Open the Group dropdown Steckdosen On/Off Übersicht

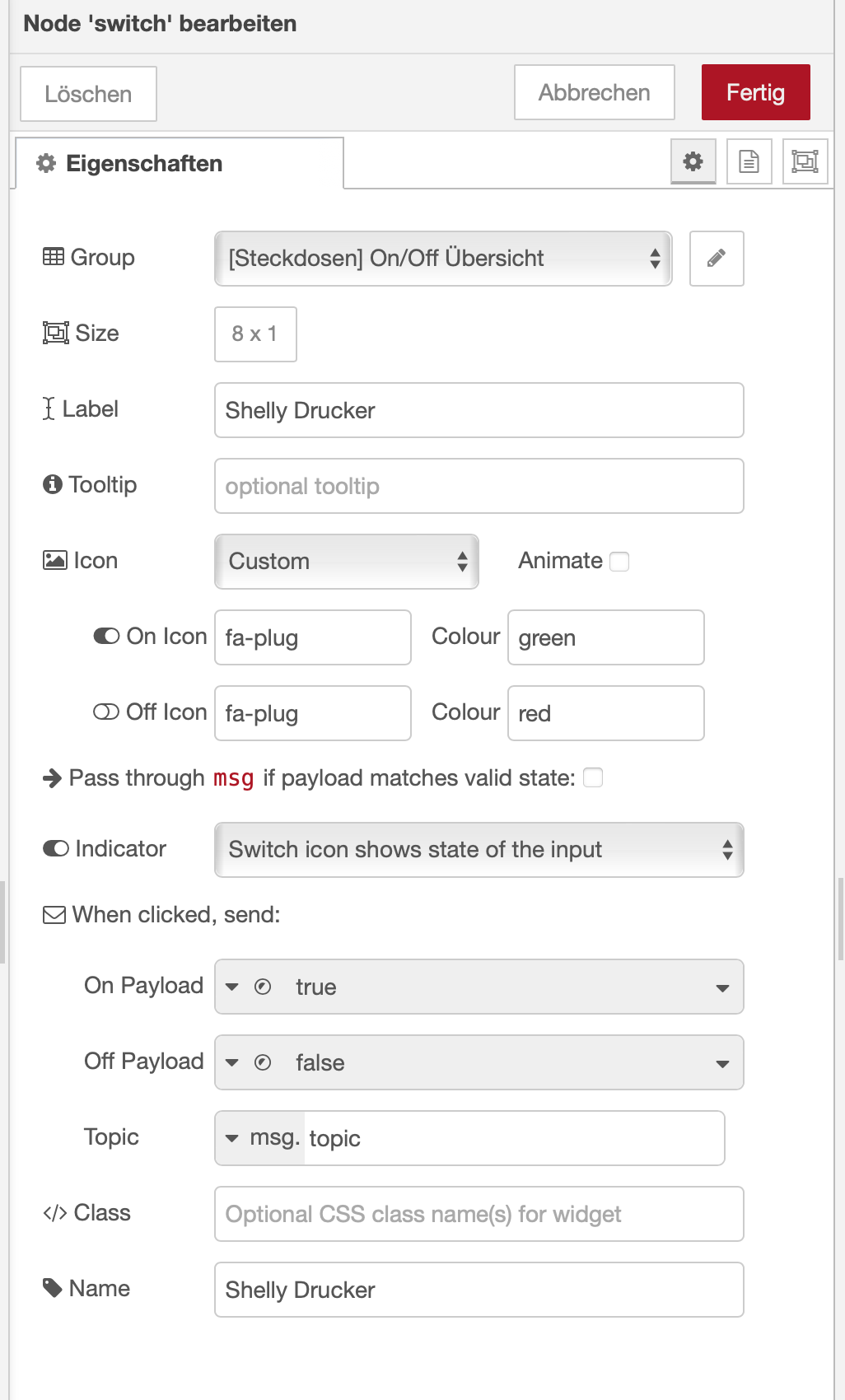443,259
